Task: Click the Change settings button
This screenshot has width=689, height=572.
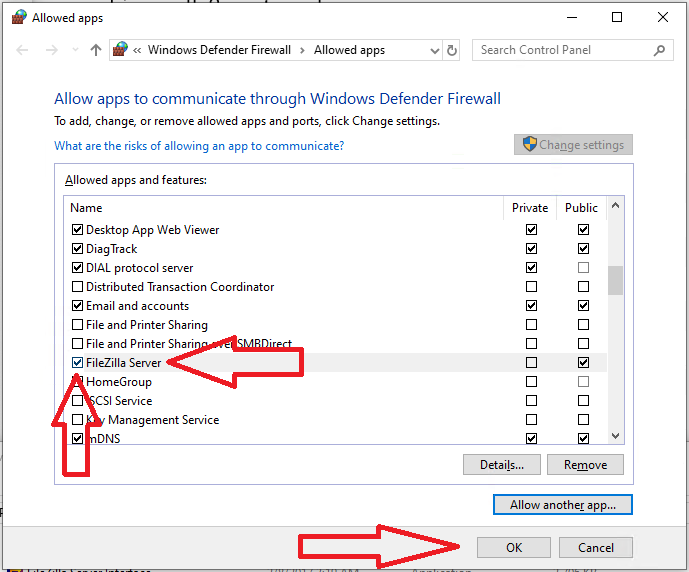Action: click(x=573, y=145)
